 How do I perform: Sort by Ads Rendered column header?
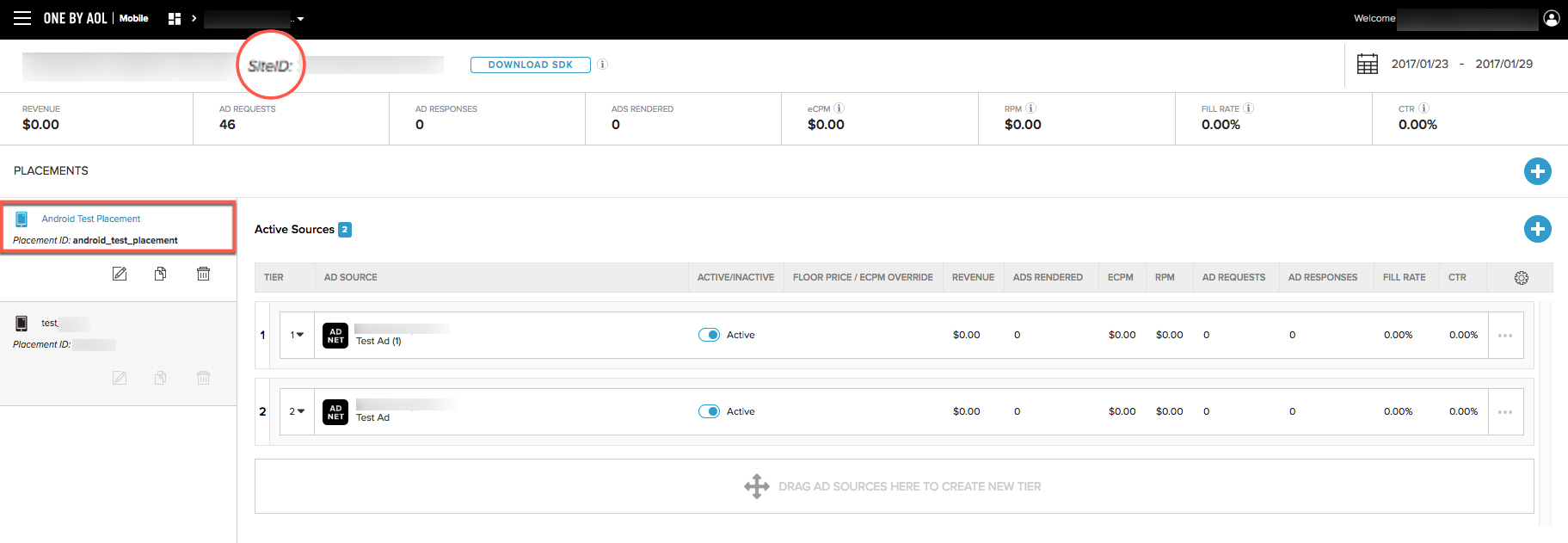click(1048, 277)
